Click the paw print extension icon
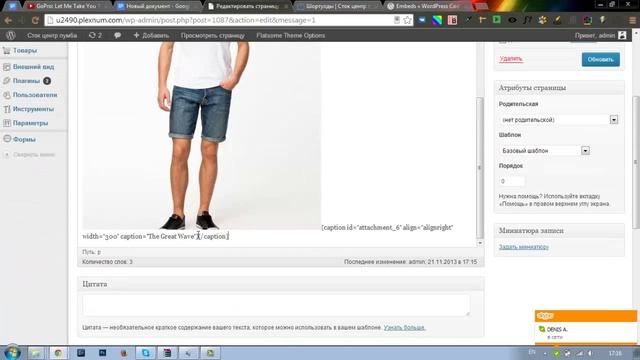This screenshot has height=360, width=640. point(542,20)
